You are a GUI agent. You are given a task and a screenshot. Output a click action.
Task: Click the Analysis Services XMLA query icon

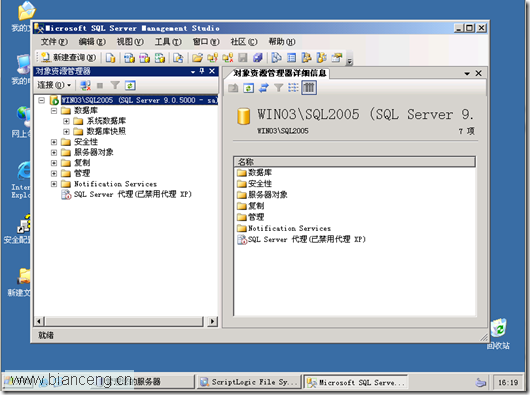[160, 58]
